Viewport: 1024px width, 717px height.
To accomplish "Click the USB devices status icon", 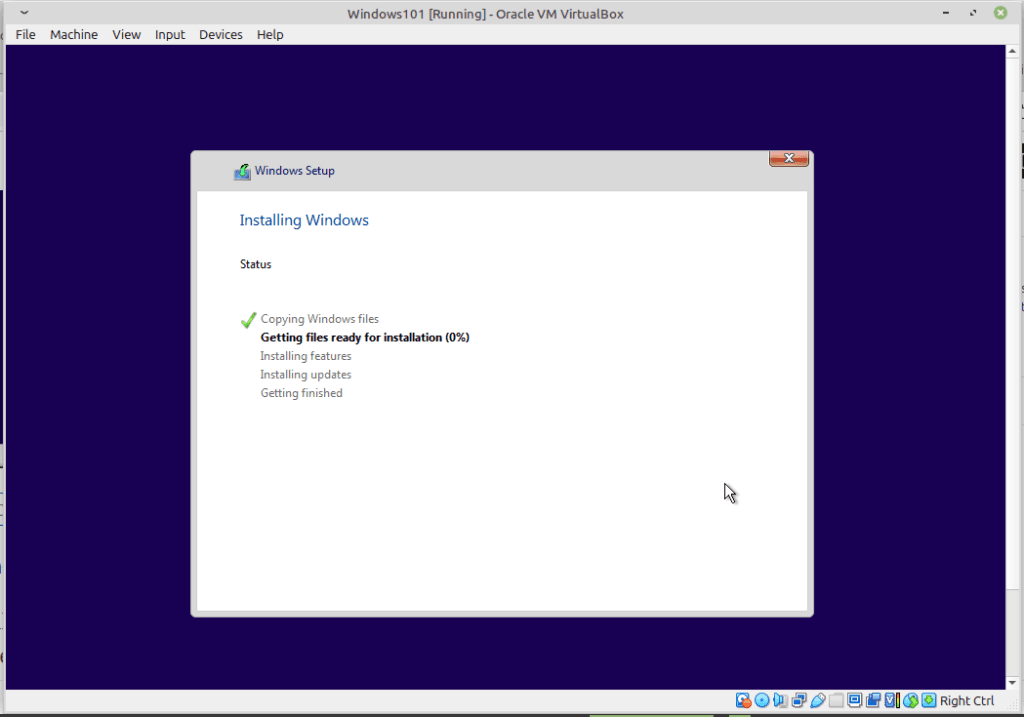I will point(818,701).
